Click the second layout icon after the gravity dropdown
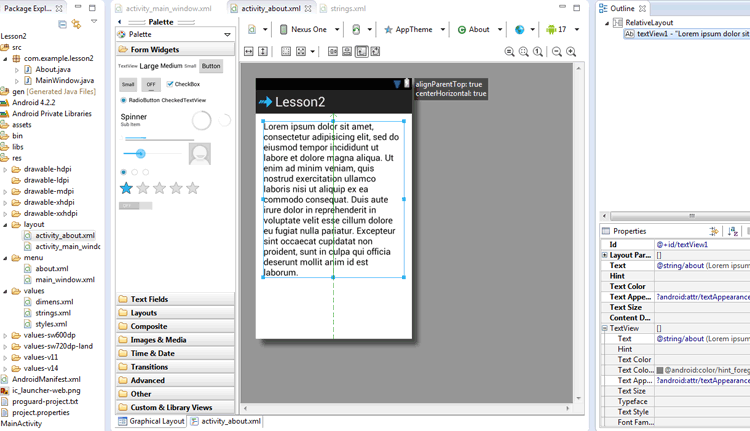Screen dimensions: 750x431 click(x=347, y=51)
